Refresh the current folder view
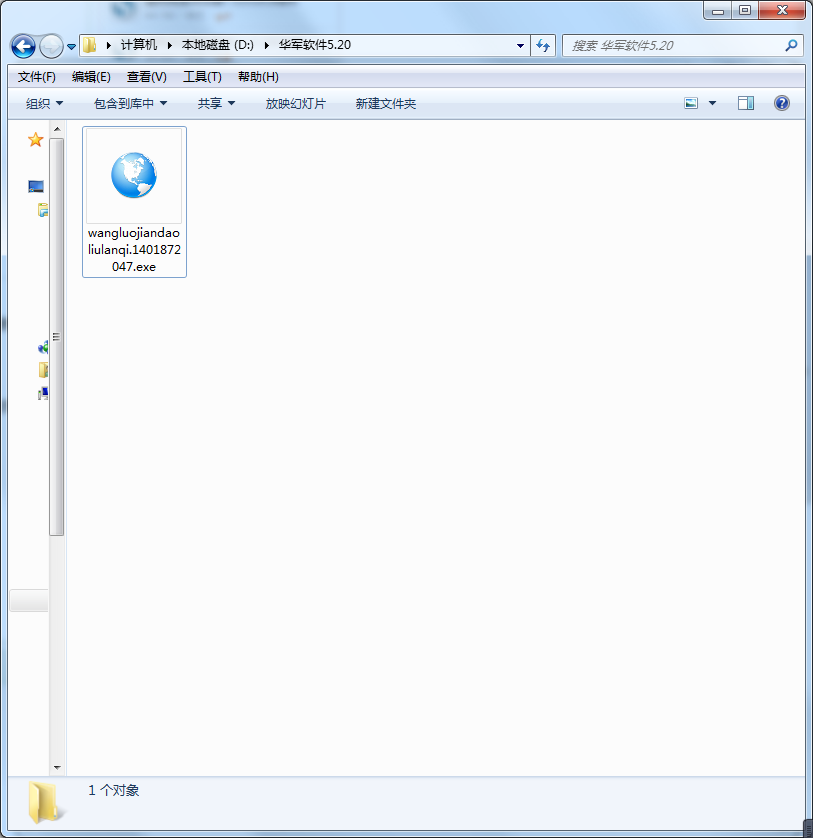Viewport: 813px width, 838px height. 543,46
